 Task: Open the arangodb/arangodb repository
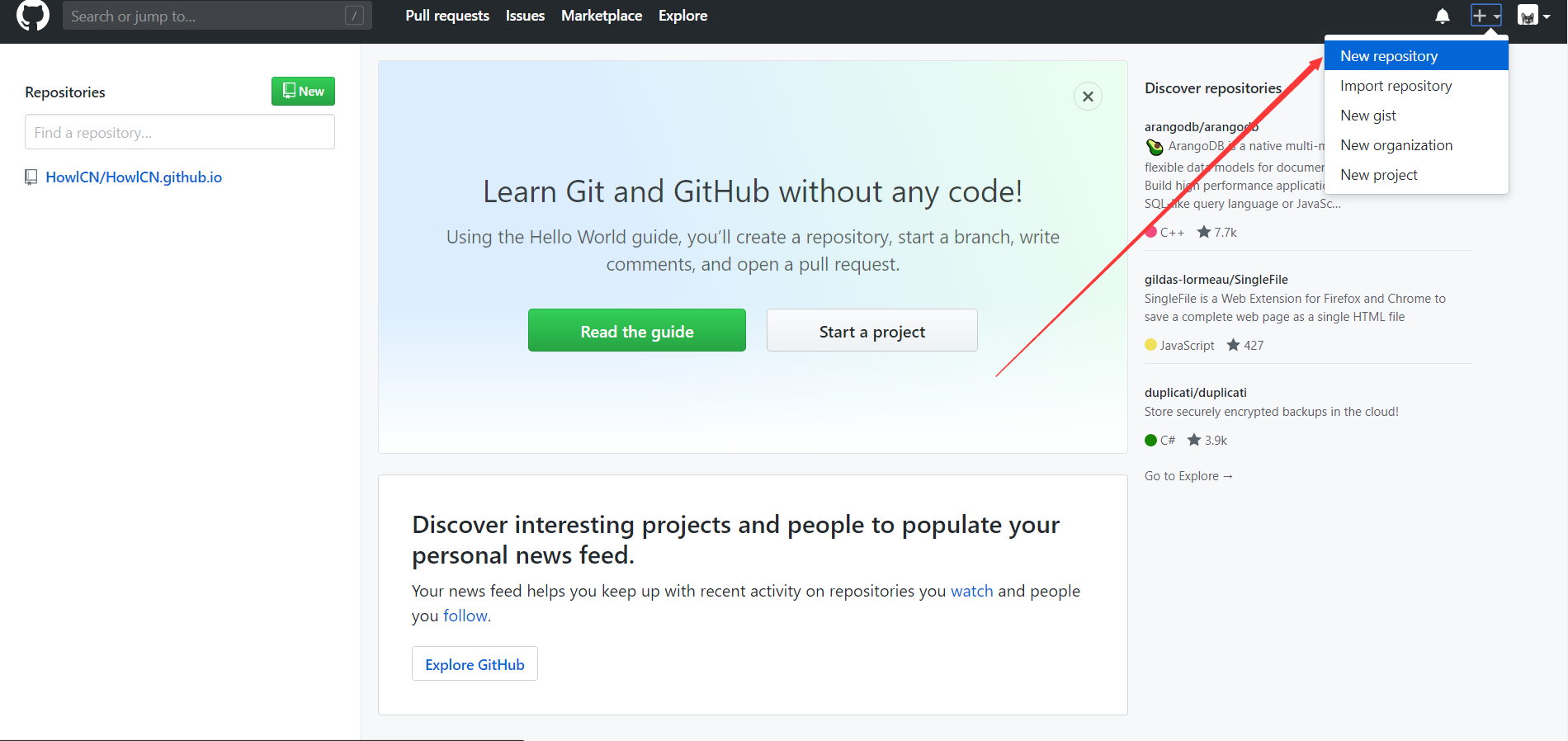click(x=1201, y=127)
